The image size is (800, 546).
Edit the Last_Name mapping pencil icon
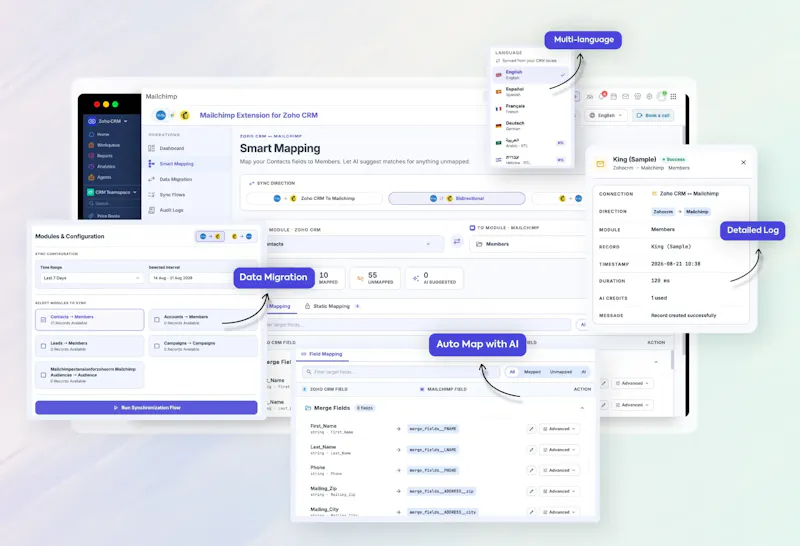[531, 450]
